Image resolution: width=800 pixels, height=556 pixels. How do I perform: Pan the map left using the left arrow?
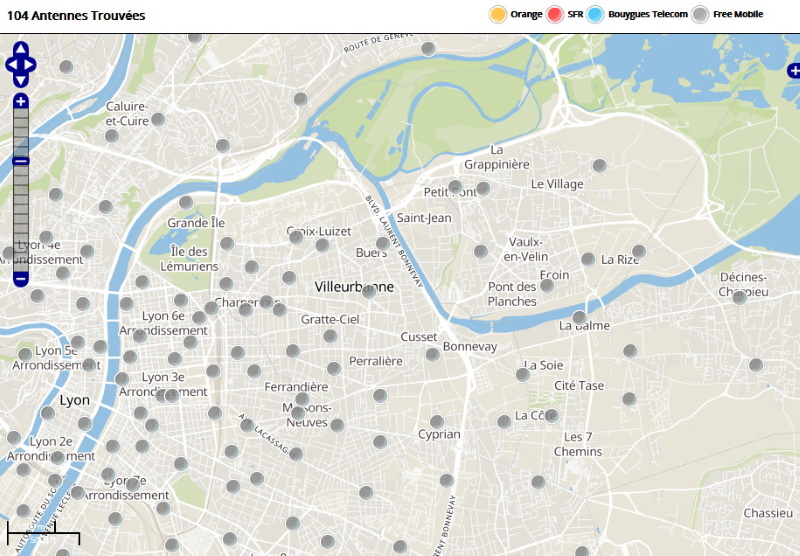coord(11,65)
